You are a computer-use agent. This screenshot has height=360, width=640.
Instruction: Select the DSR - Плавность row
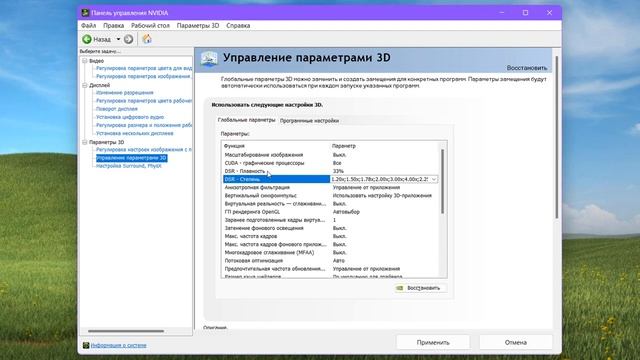(x=331, y=171)
